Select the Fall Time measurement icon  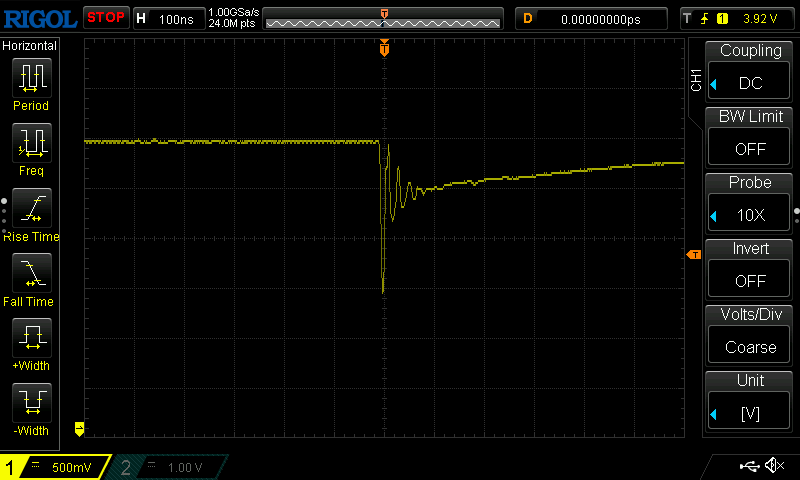[32, 273]
